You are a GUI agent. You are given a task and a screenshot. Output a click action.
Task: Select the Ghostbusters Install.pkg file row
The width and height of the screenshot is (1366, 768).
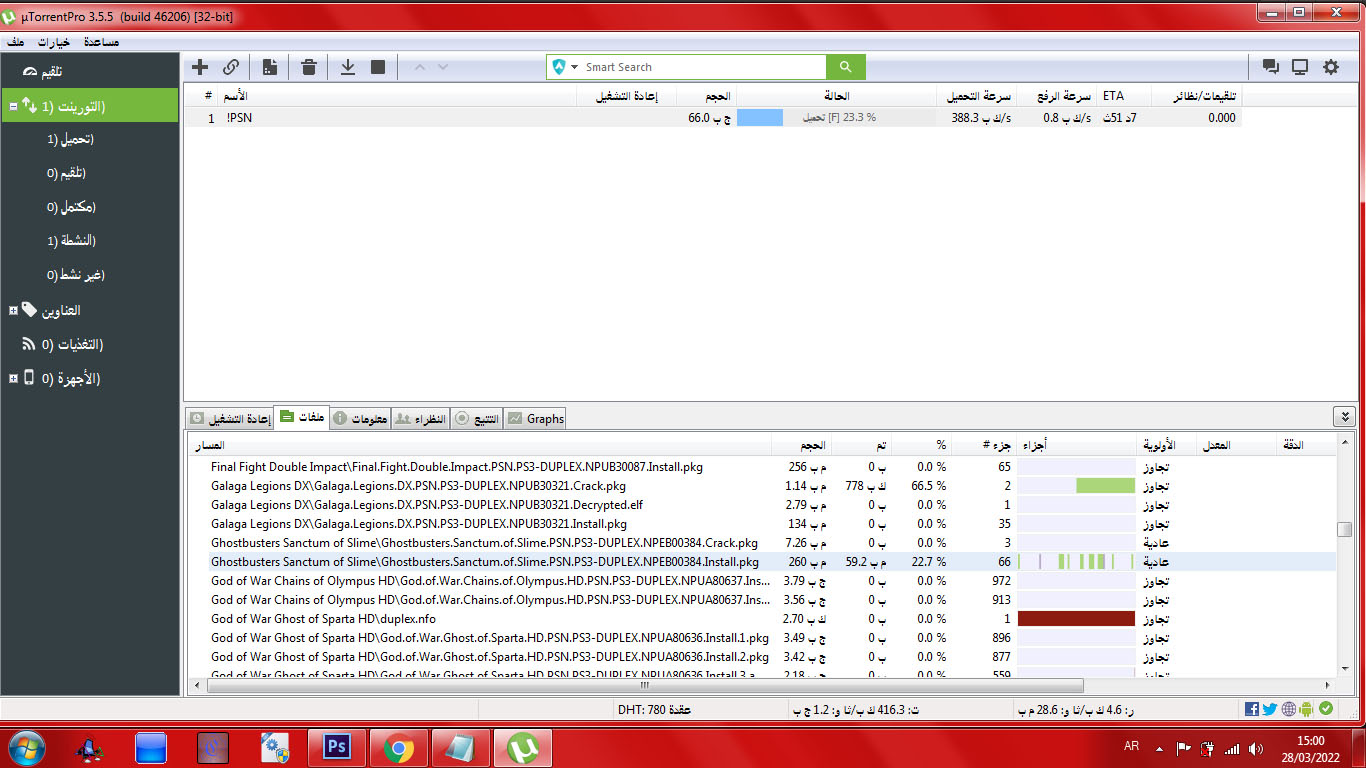[x=485, y=562]
